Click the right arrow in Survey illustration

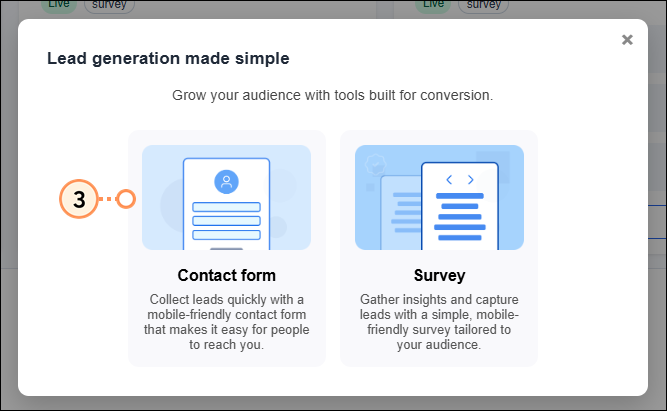[x=470, y=180]
